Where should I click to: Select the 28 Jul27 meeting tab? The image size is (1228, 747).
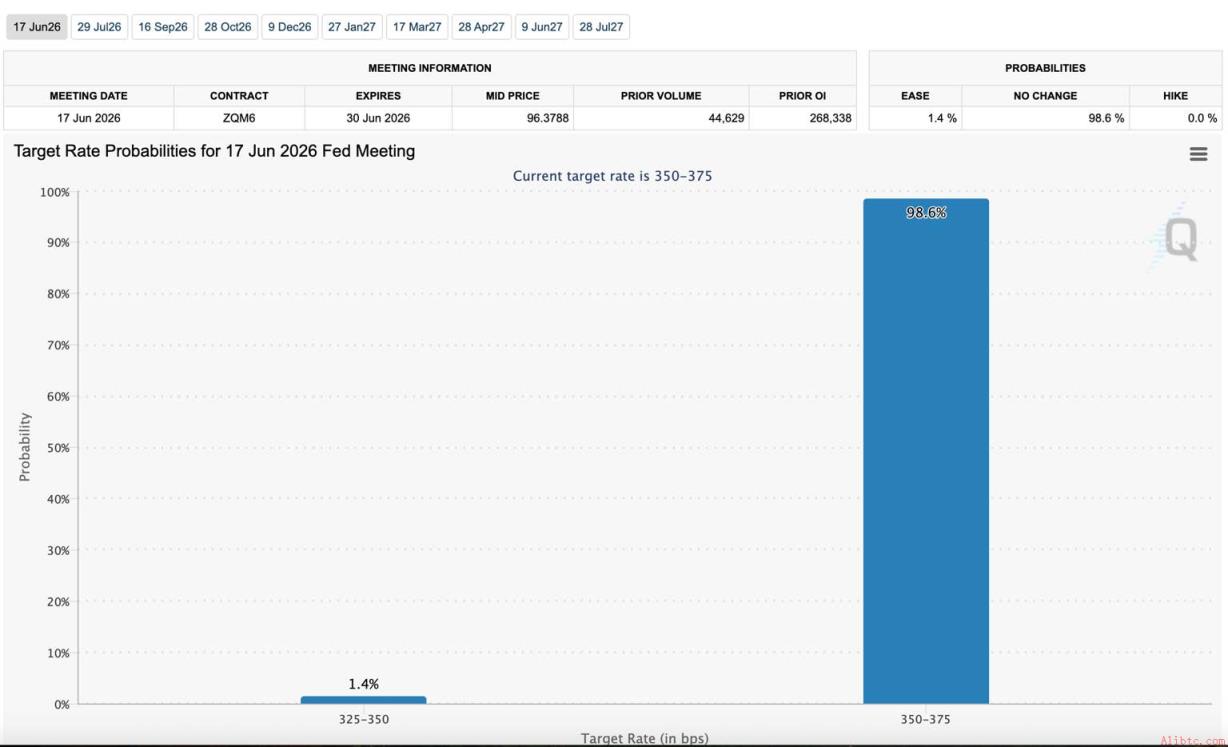601,27
